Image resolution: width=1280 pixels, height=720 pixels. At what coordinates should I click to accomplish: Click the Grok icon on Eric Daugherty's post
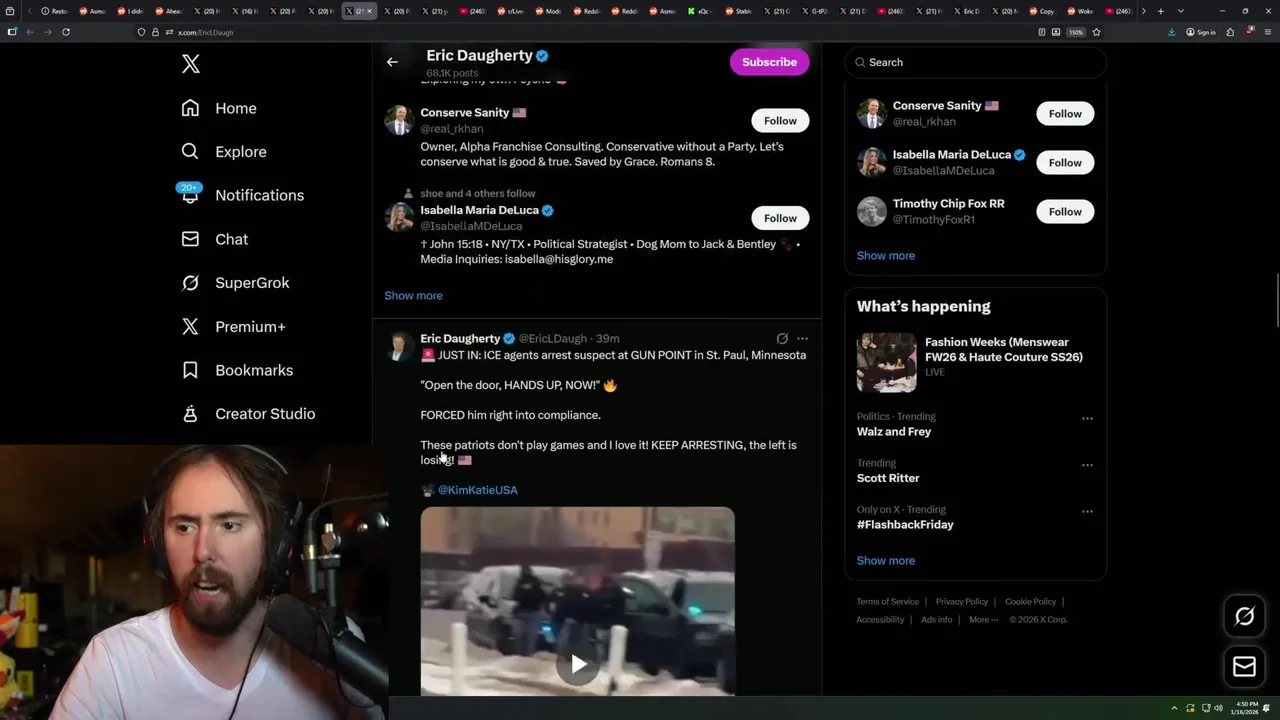pyautogui.click(x=782, y=339)
